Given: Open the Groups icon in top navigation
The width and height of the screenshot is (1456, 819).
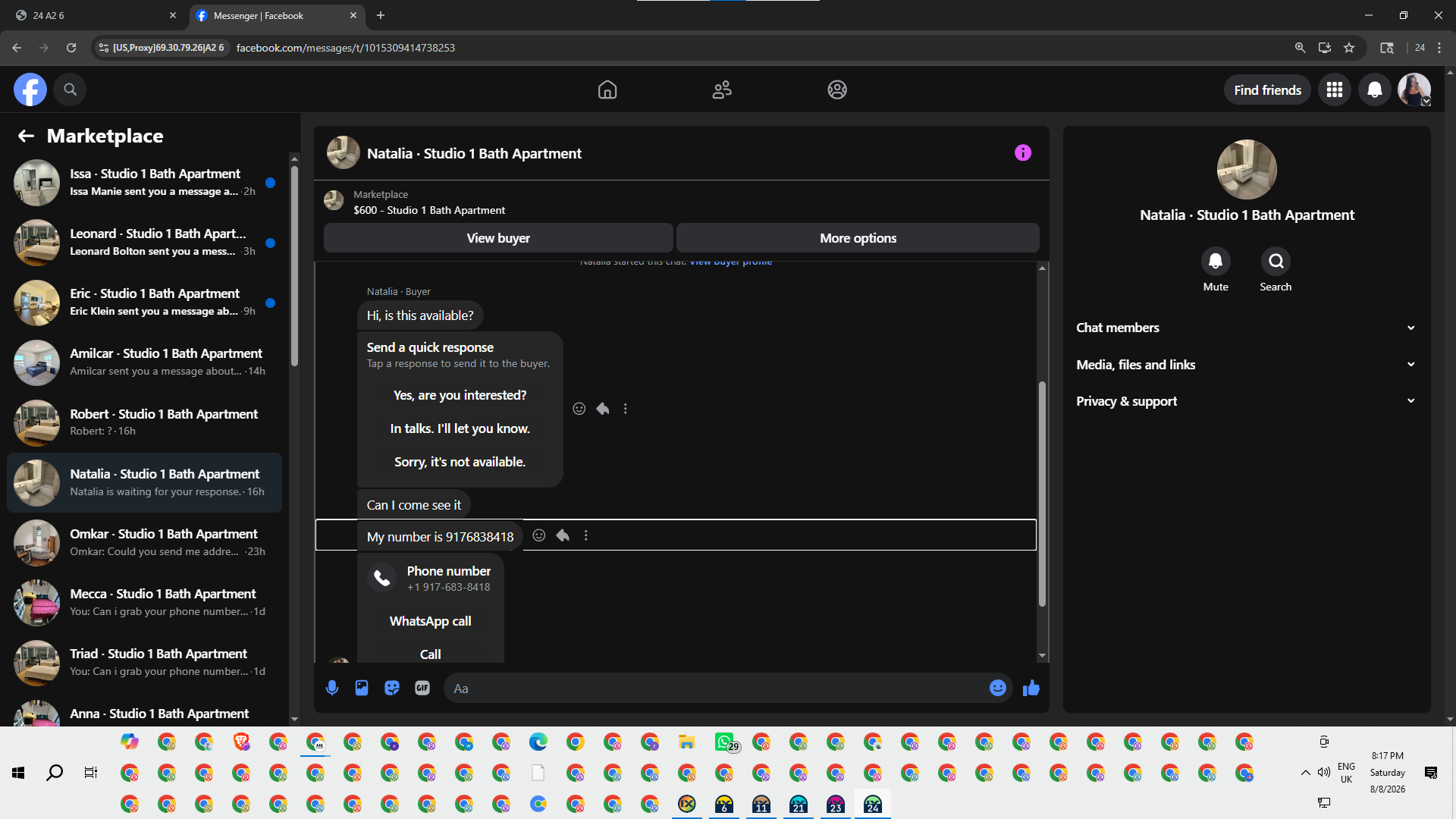Looking at the screenshot, I should [837, 89].
